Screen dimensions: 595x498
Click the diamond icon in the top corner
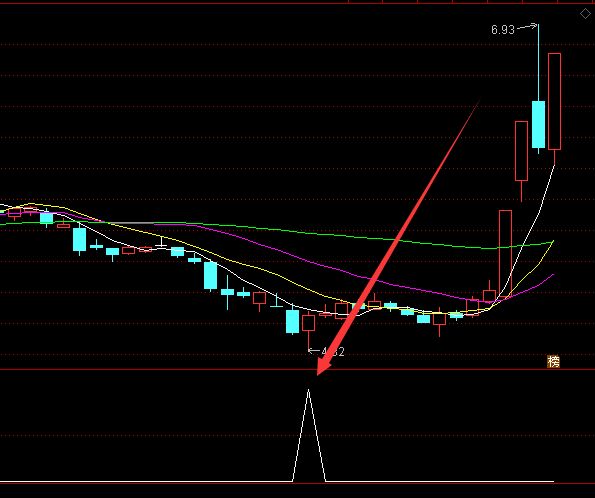pyautogui.click(x=585, y=14)
